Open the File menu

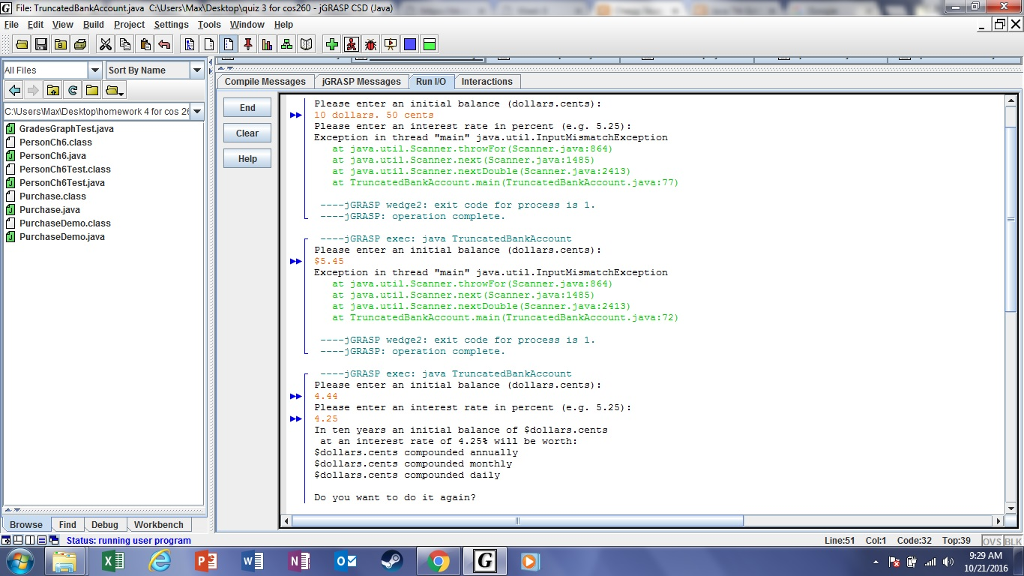(11, 25)
